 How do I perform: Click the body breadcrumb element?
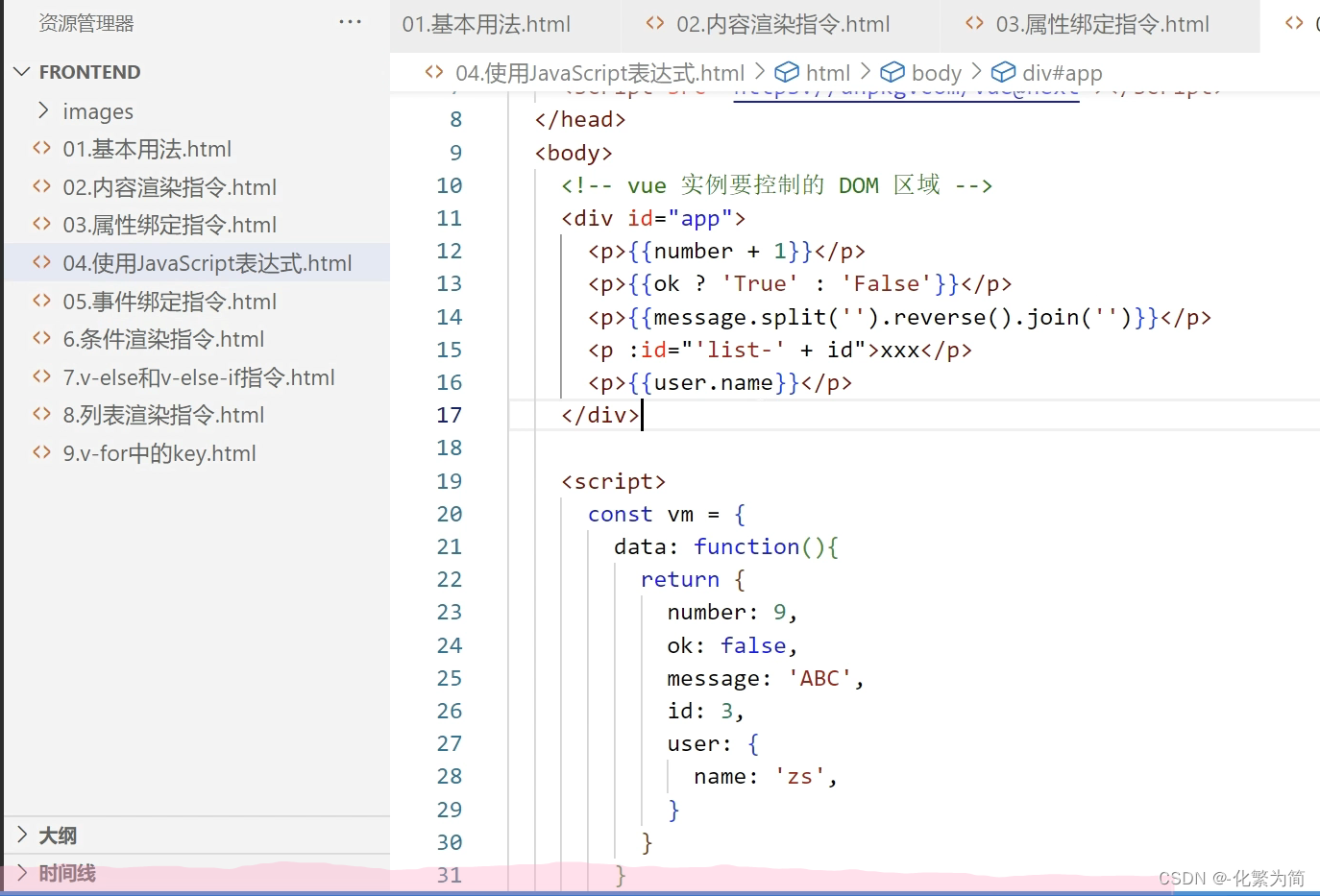[x=937, y=73]
